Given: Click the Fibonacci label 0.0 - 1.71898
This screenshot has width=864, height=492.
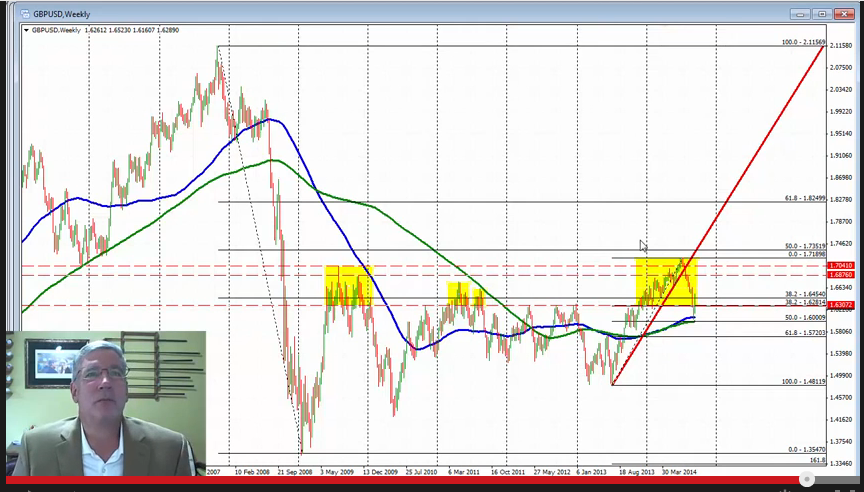Looking at the screenshot, I should [807, 254].
